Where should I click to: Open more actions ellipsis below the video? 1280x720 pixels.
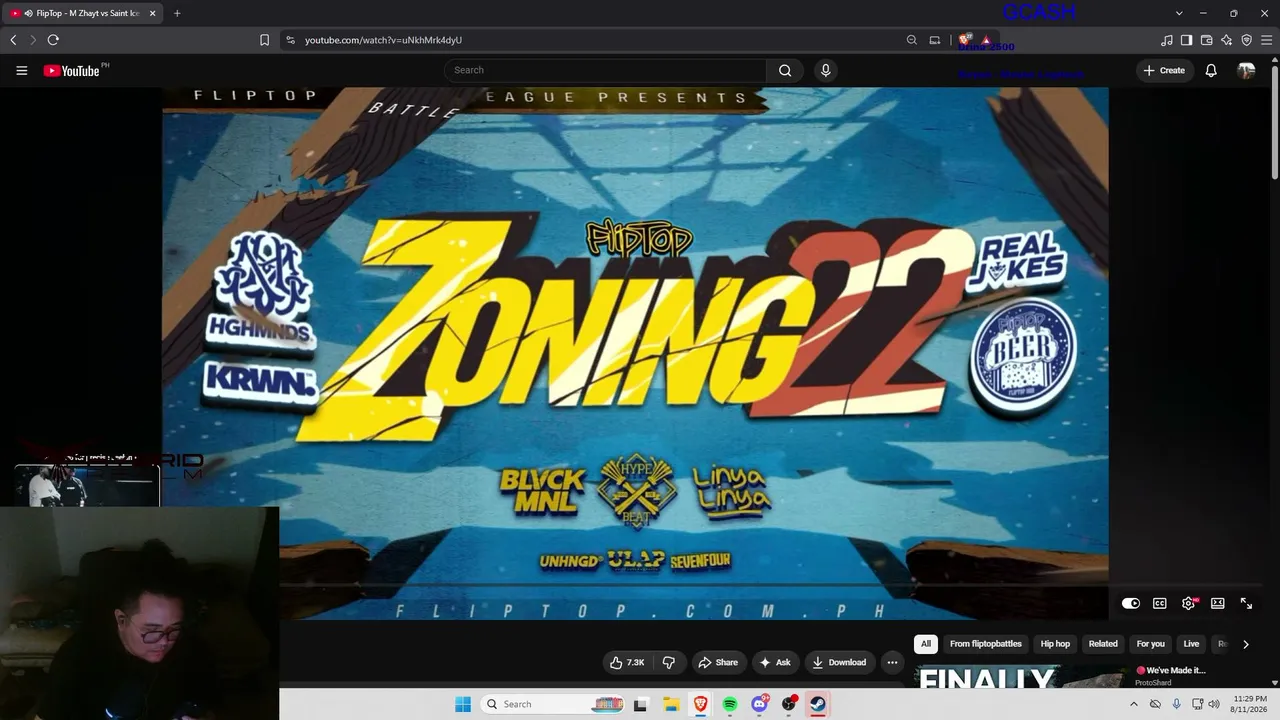coord(892,662)
